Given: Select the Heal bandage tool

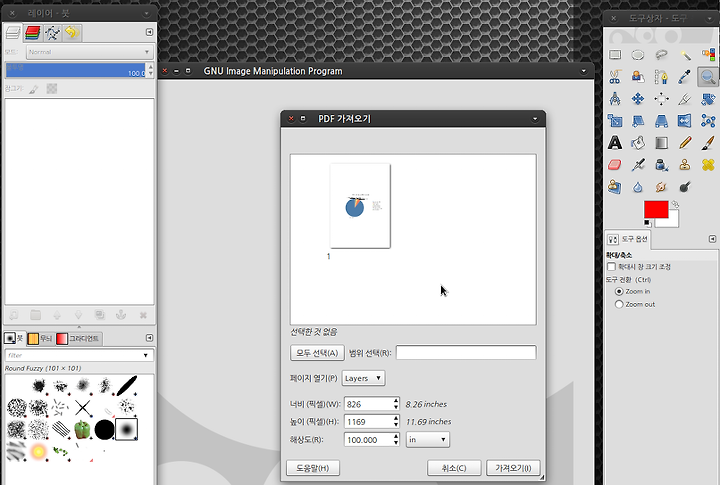Looking at the screenshot, I should (x=708, y=164).
